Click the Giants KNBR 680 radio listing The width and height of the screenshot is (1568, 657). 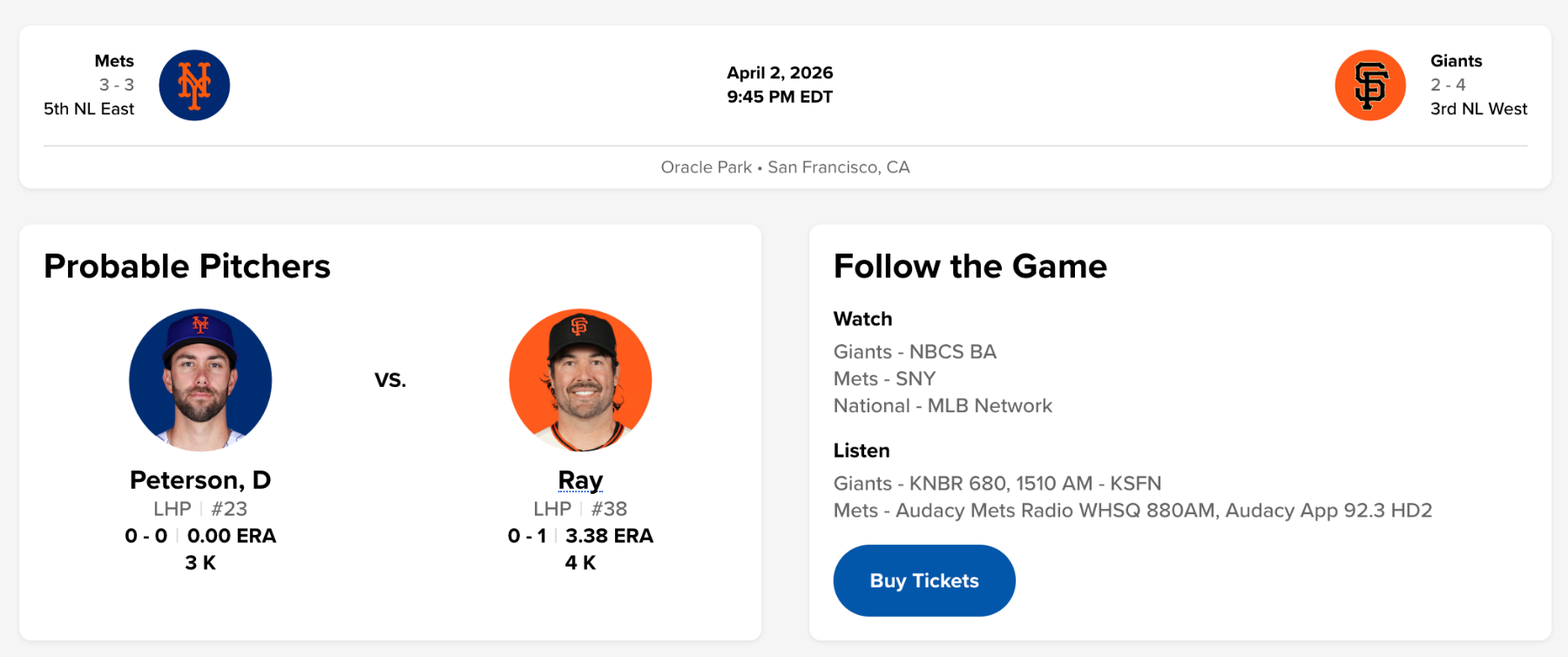[997, 484]
